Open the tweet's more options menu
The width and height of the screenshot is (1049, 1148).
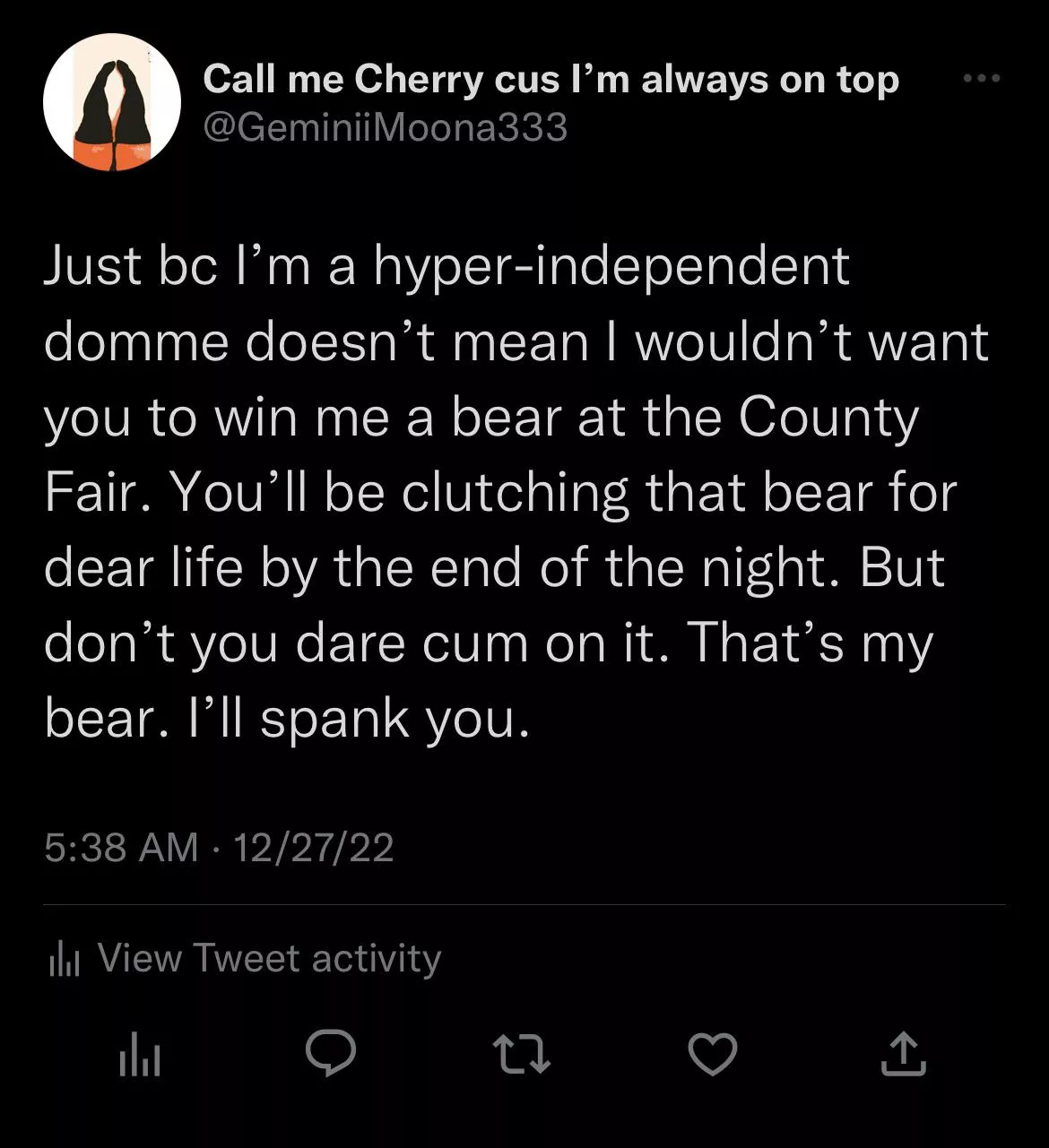click(981, 79)
